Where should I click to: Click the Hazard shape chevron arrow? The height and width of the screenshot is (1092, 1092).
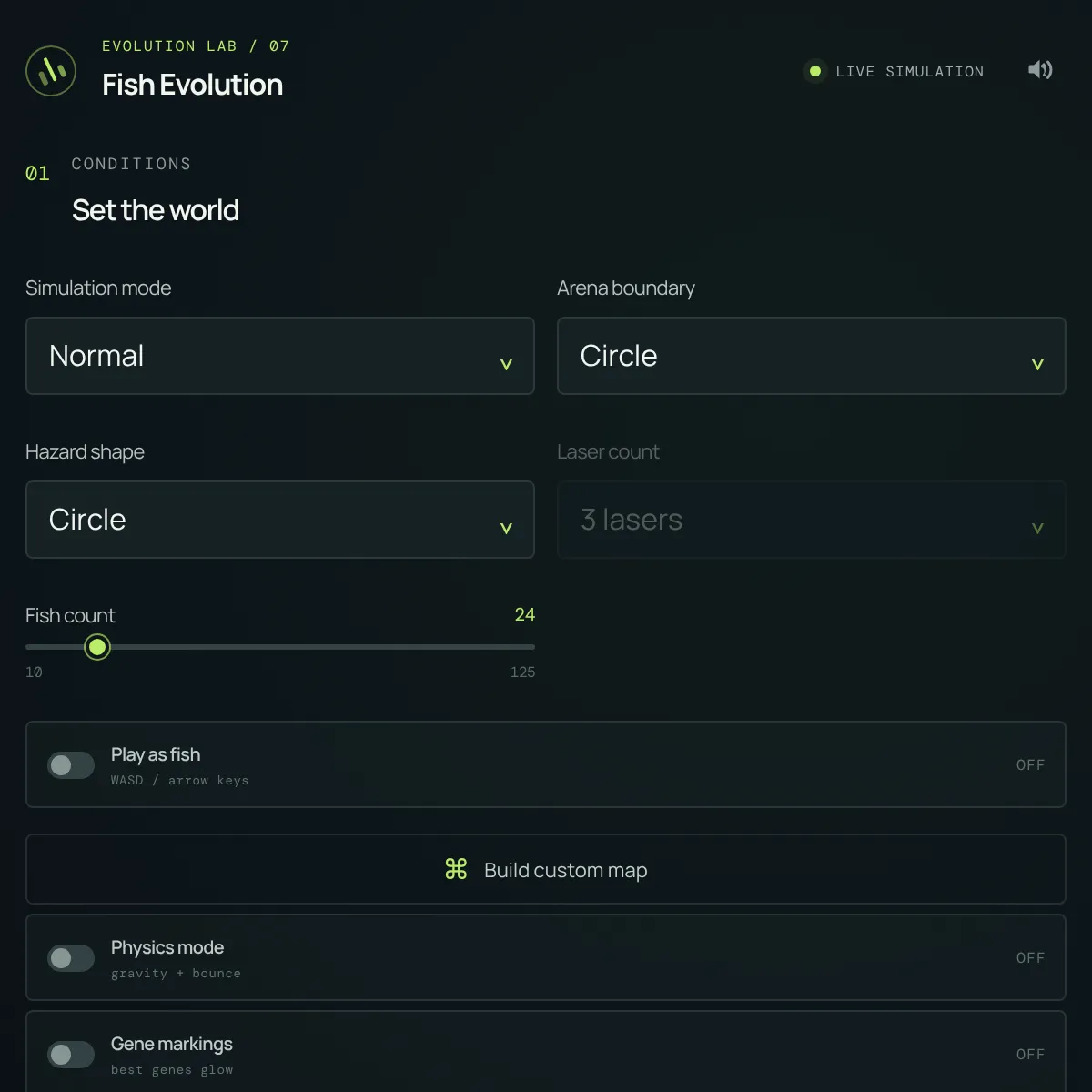(506, 528)
